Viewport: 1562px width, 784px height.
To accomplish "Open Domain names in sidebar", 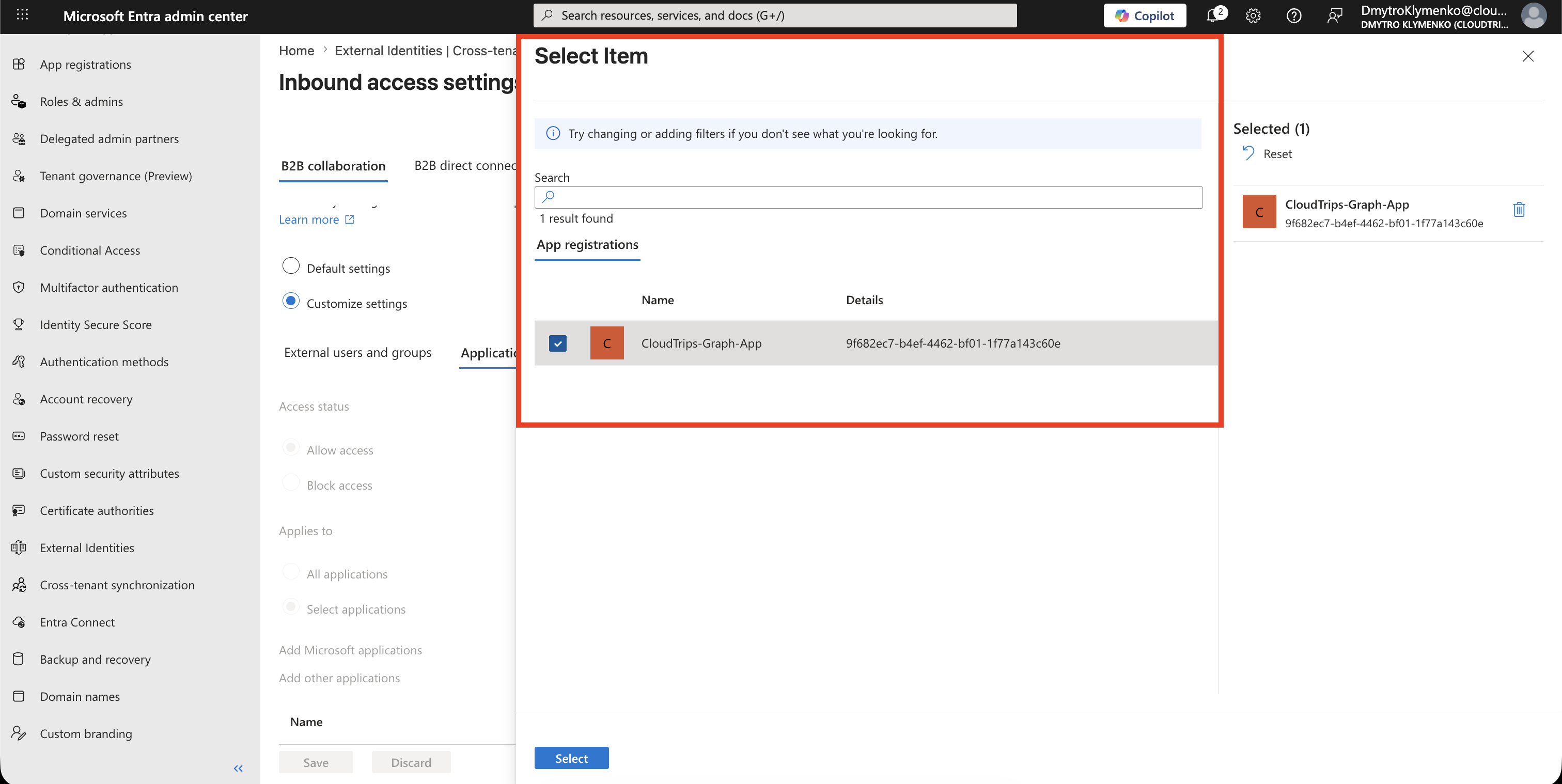I will pos(80,697).
